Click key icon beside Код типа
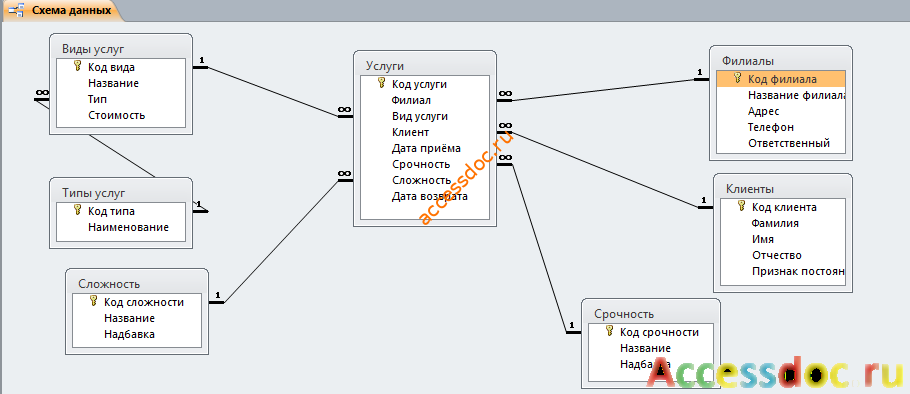 (78, 210)
